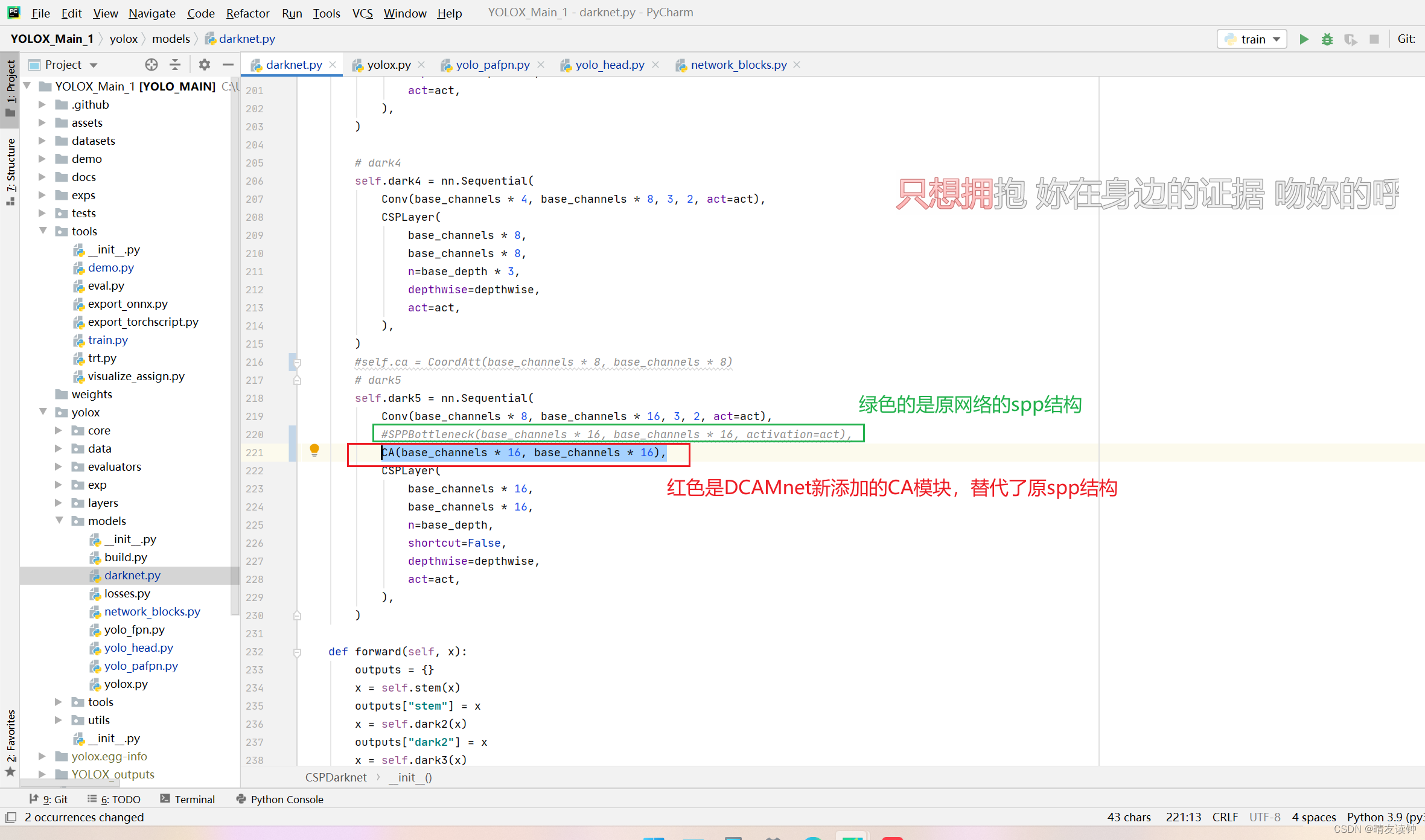Viewport: 1425px width, 840px height.
Task: Click the tool windows quick access icon in status bar
Action: [x=10, y=817]
